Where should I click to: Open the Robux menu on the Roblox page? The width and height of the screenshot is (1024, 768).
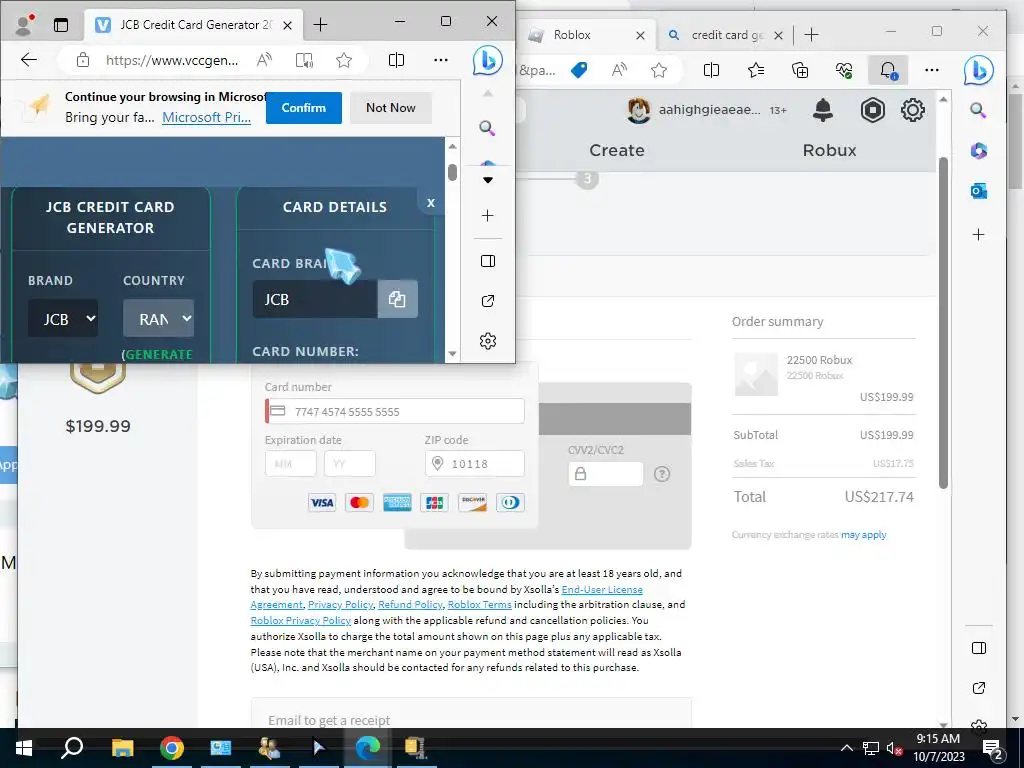click(829, 150)
